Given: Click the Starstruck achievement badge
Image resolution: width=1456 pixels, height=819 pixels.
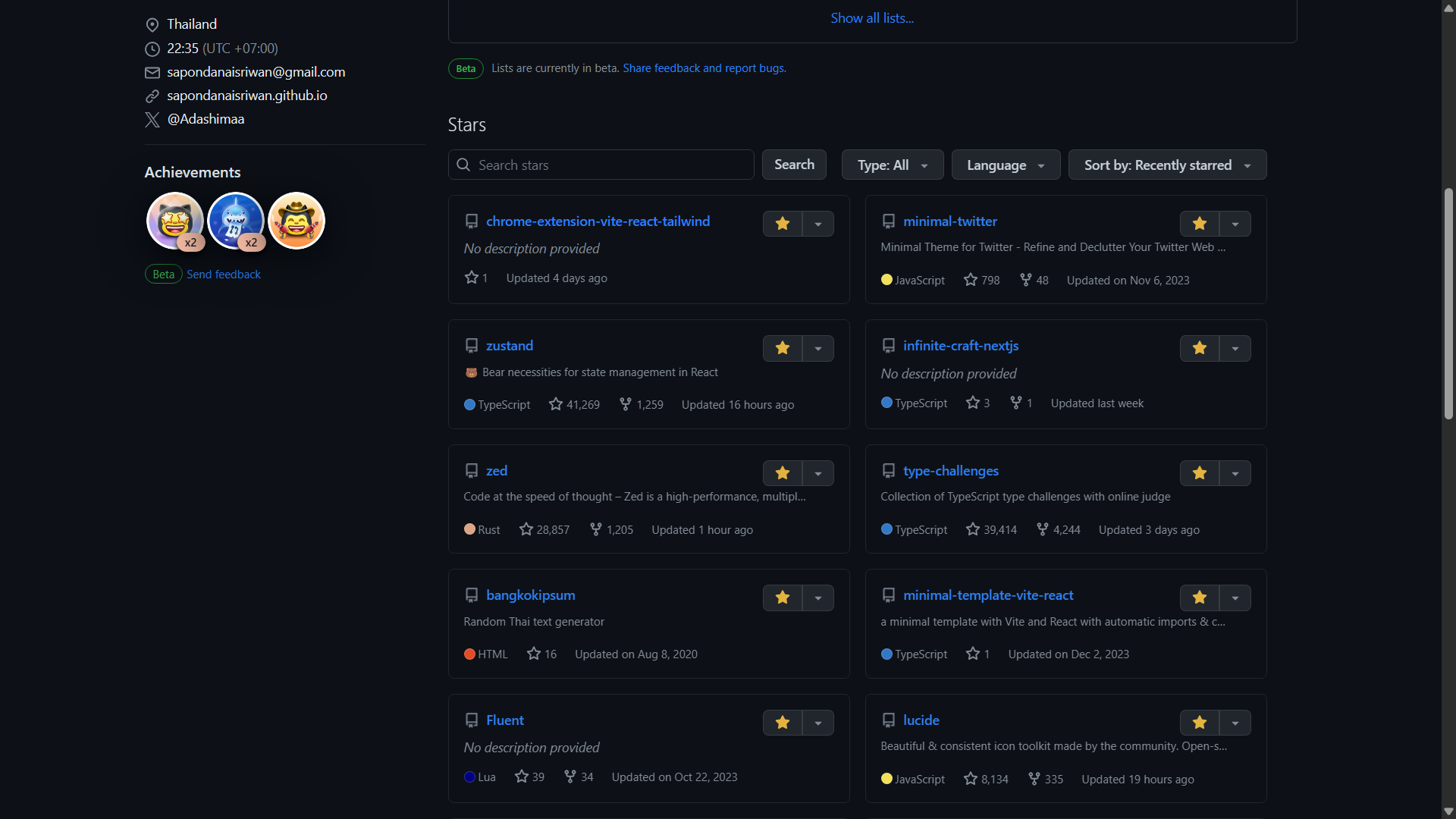Looking at the screenshot, I should (174, 221).
